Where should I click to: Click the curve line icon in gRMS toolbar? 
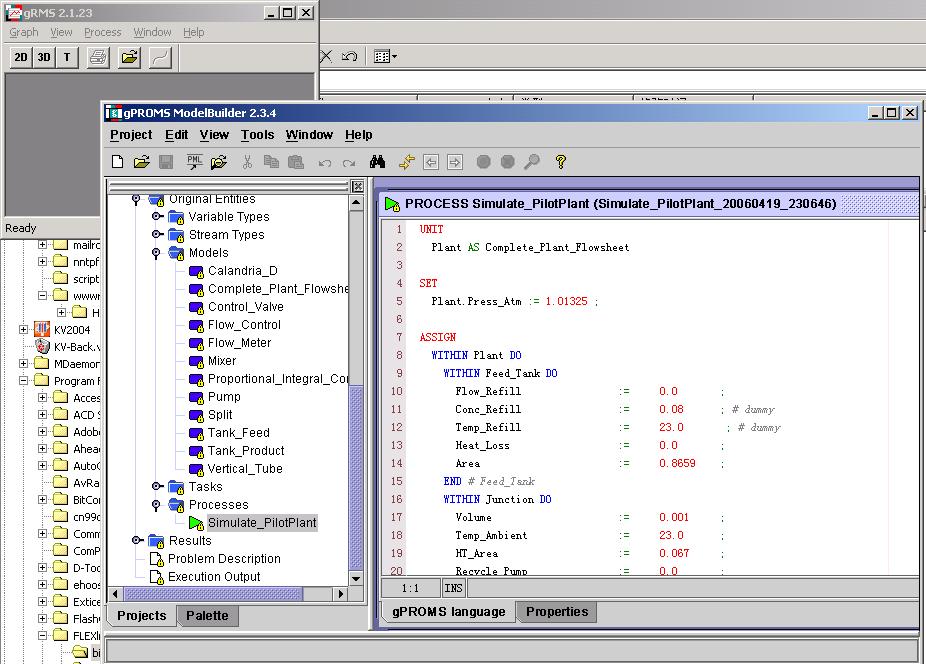click(x=160, y=57)
